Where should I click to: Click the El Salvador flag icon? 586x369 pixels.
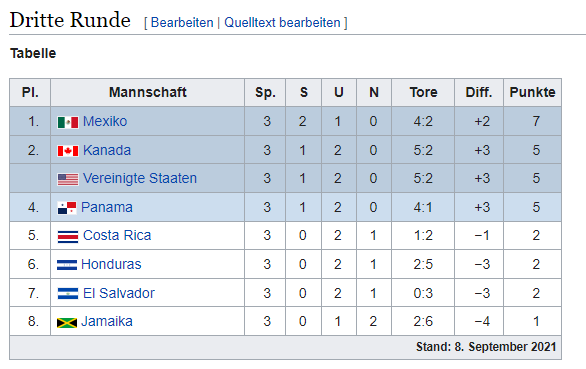(x=68, y=293)
